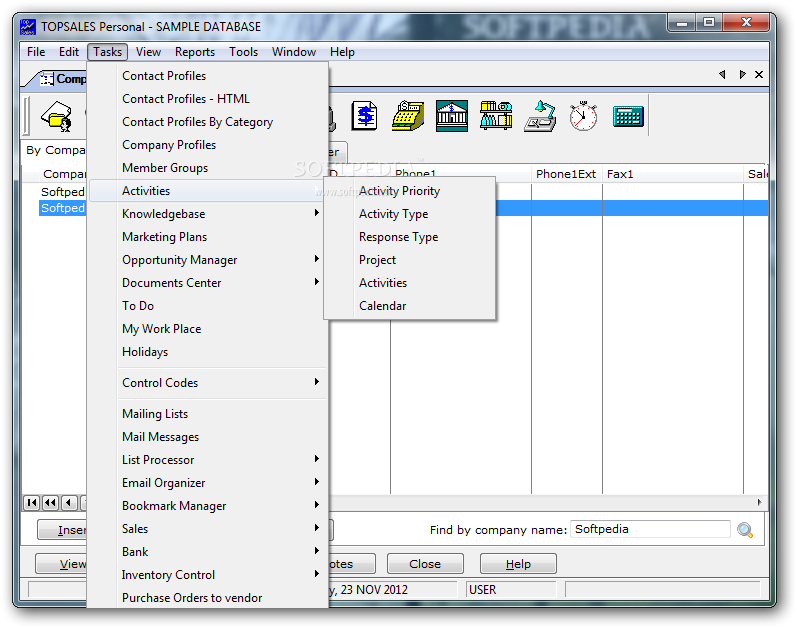Choose Project in Activities submenu
797x628 pixels.
tap(410, 260)
